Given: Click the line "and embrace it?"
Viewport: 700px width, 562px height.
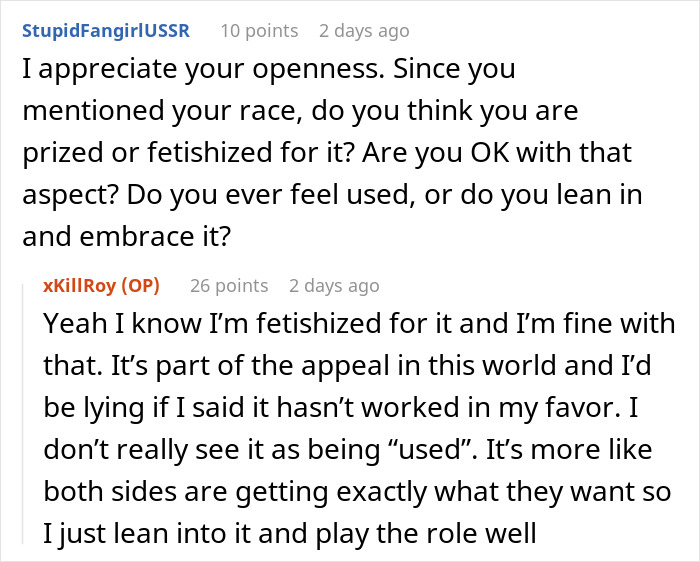Looking at the screenshot, I should [127, 236].
